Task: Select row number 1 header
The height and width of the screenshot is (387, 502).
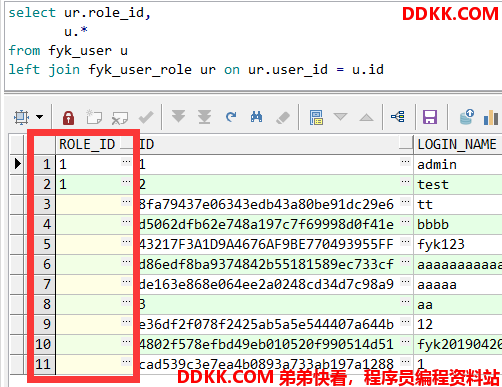Action: [x=44, y=164]
